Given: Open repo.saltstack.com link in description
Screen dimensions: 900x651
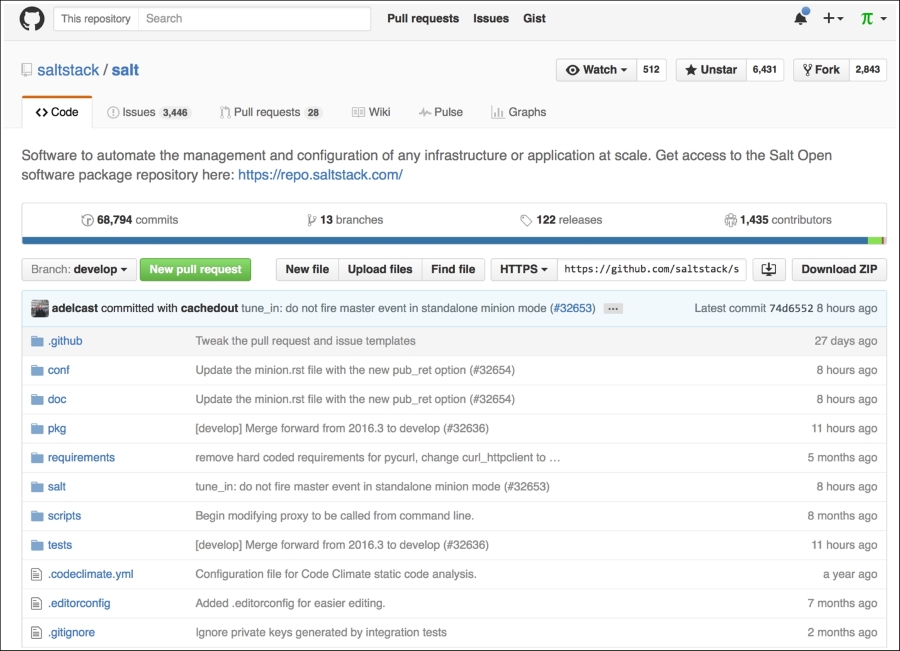Looking at the screenshot, I should (320, 175).
